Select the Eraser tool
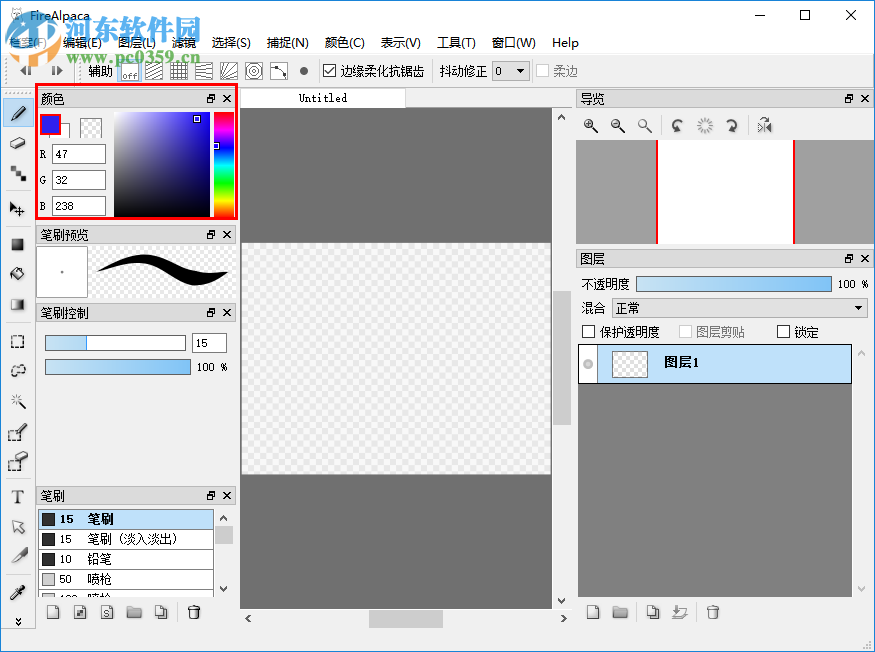875x652 pixels. coord(17,143)
